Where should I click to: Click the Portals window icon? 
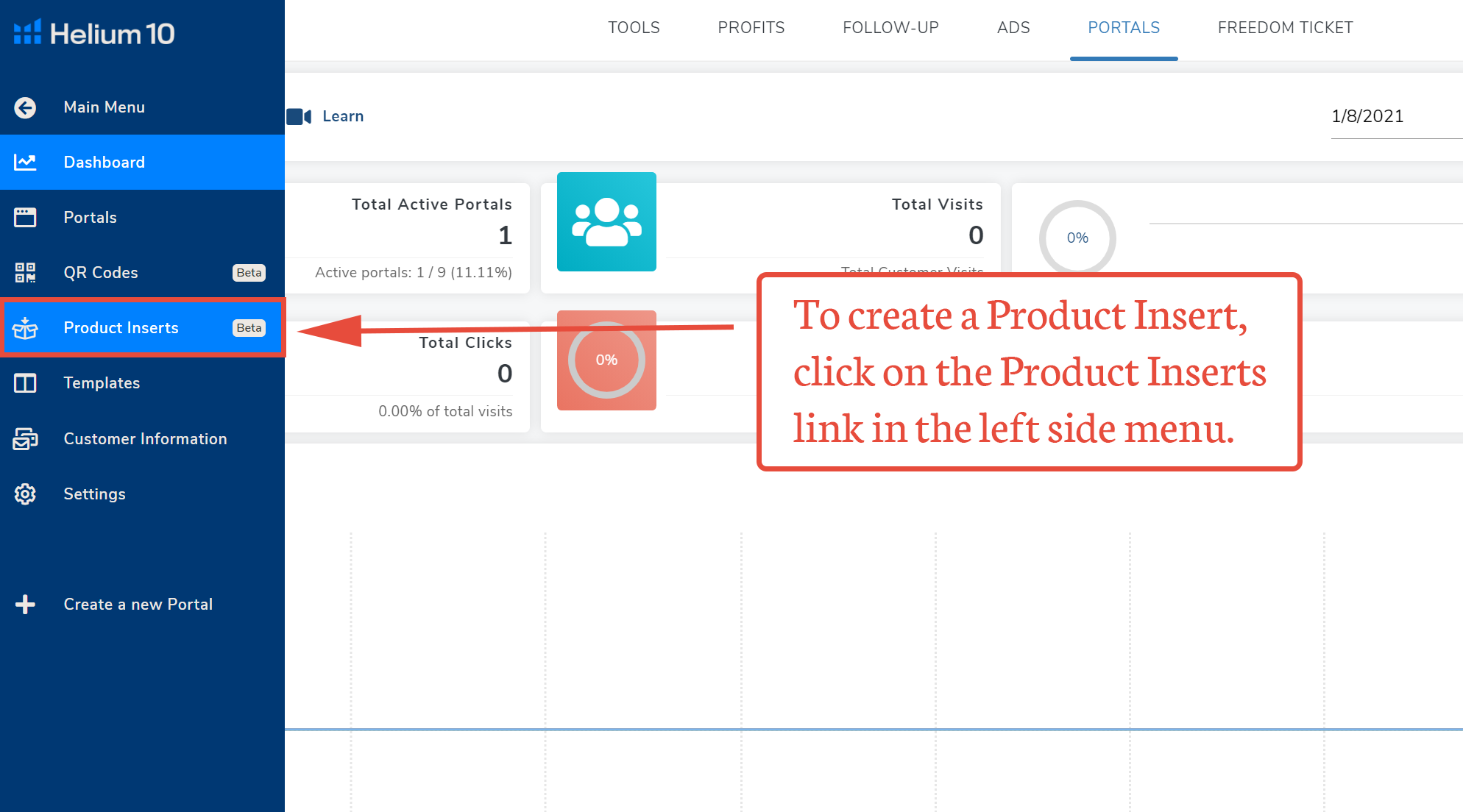pos(25,217)
